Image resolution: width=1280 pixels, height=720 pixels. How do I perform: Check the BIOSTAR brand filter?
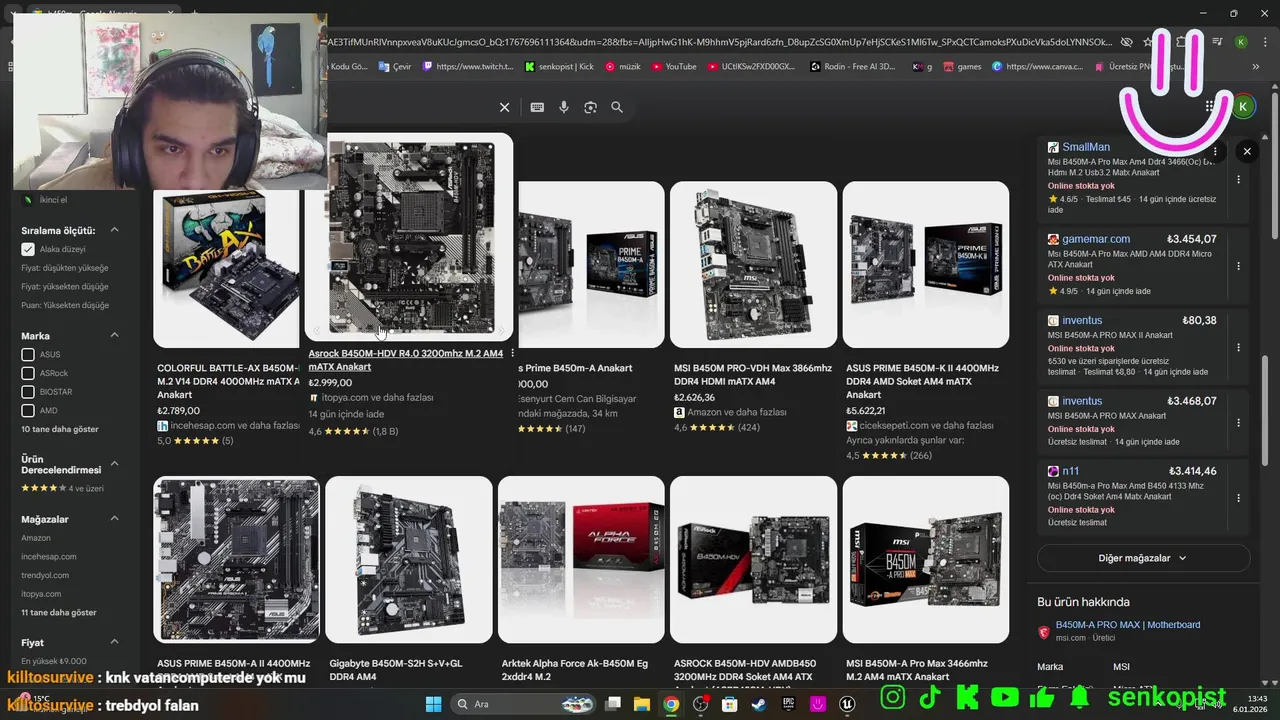point(28,392)
